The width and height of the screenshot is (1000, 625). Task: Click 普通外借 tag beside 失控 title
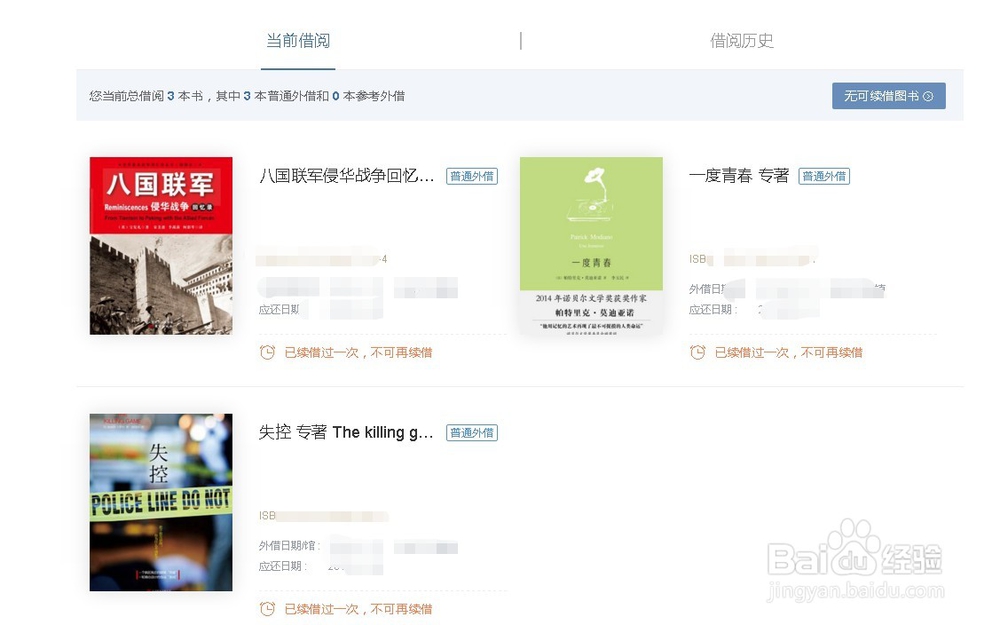coord(472,432)
